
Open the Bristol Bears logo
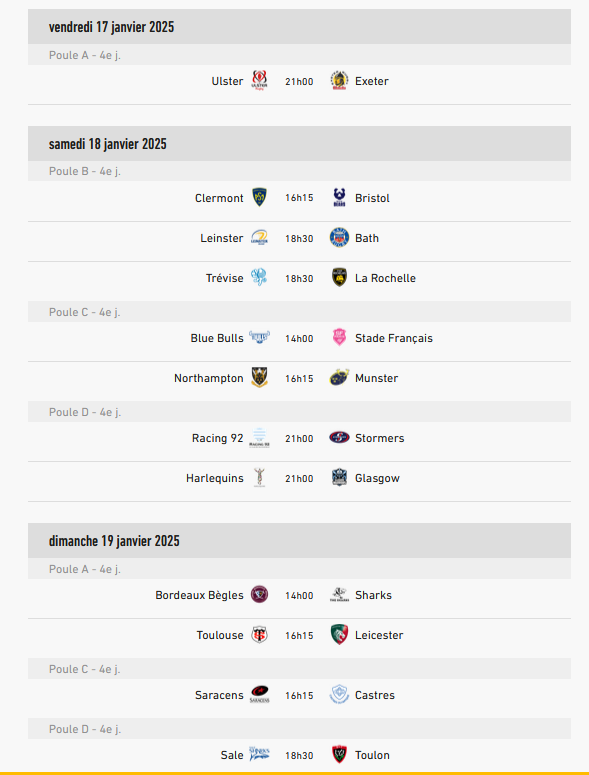[x=339, y=197]
